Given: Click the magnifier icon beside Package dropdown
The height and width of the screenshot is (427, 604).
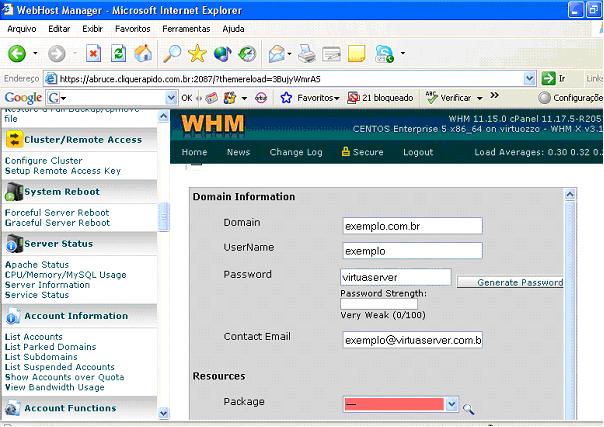Looking at the screenshot, I should coord(468,409).
